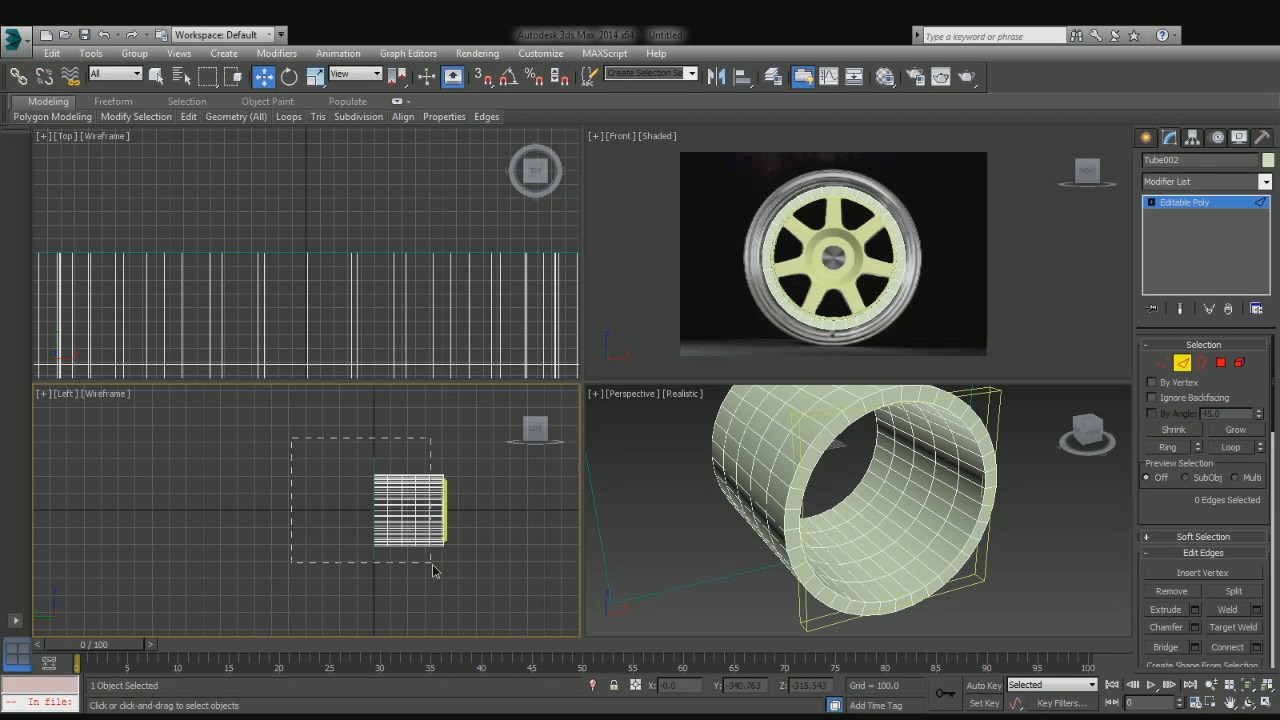Click the Render Production teapot icon

966,76
